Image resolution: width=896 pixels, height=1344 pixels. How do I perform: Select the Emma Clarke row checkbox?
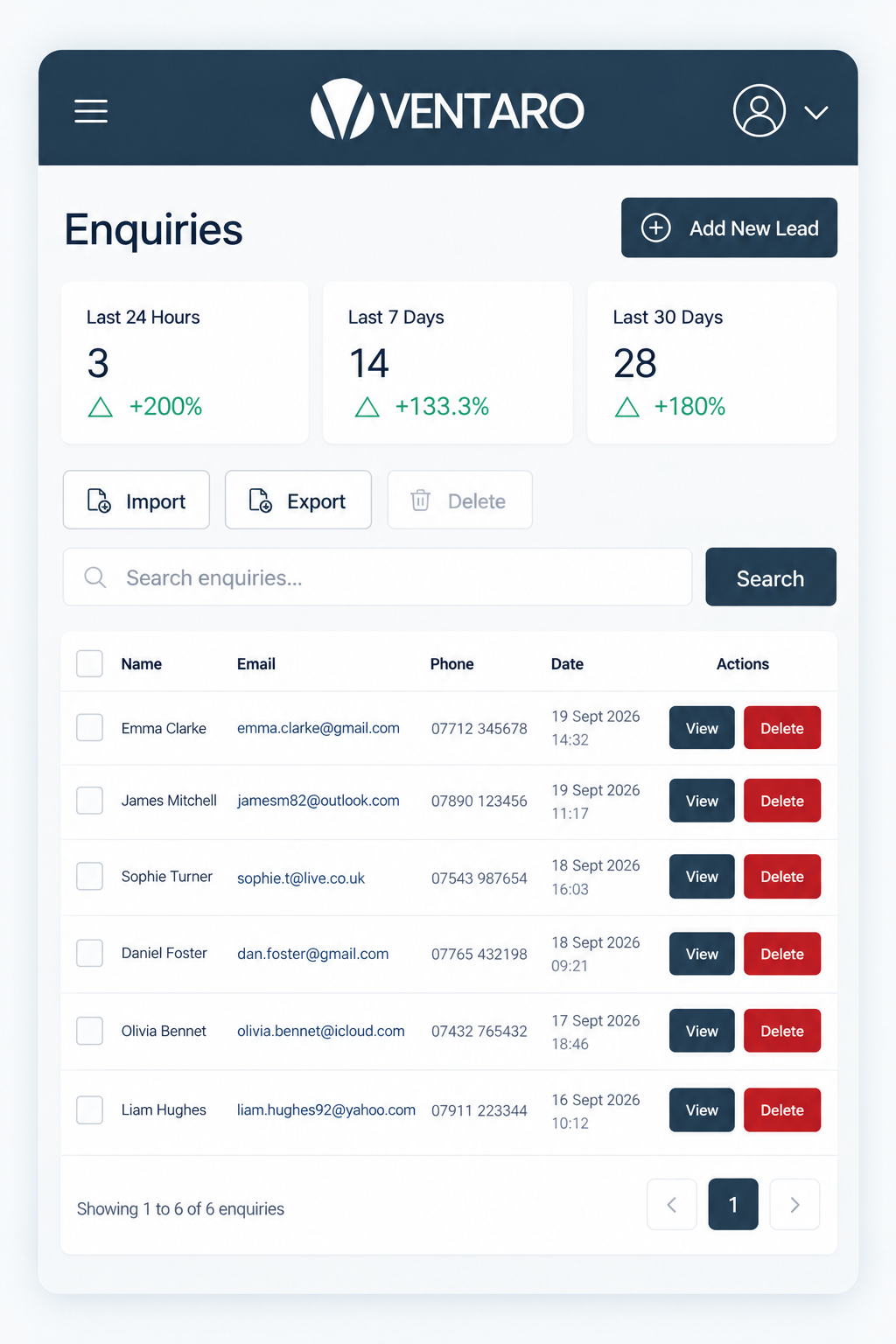pos(89,727)
